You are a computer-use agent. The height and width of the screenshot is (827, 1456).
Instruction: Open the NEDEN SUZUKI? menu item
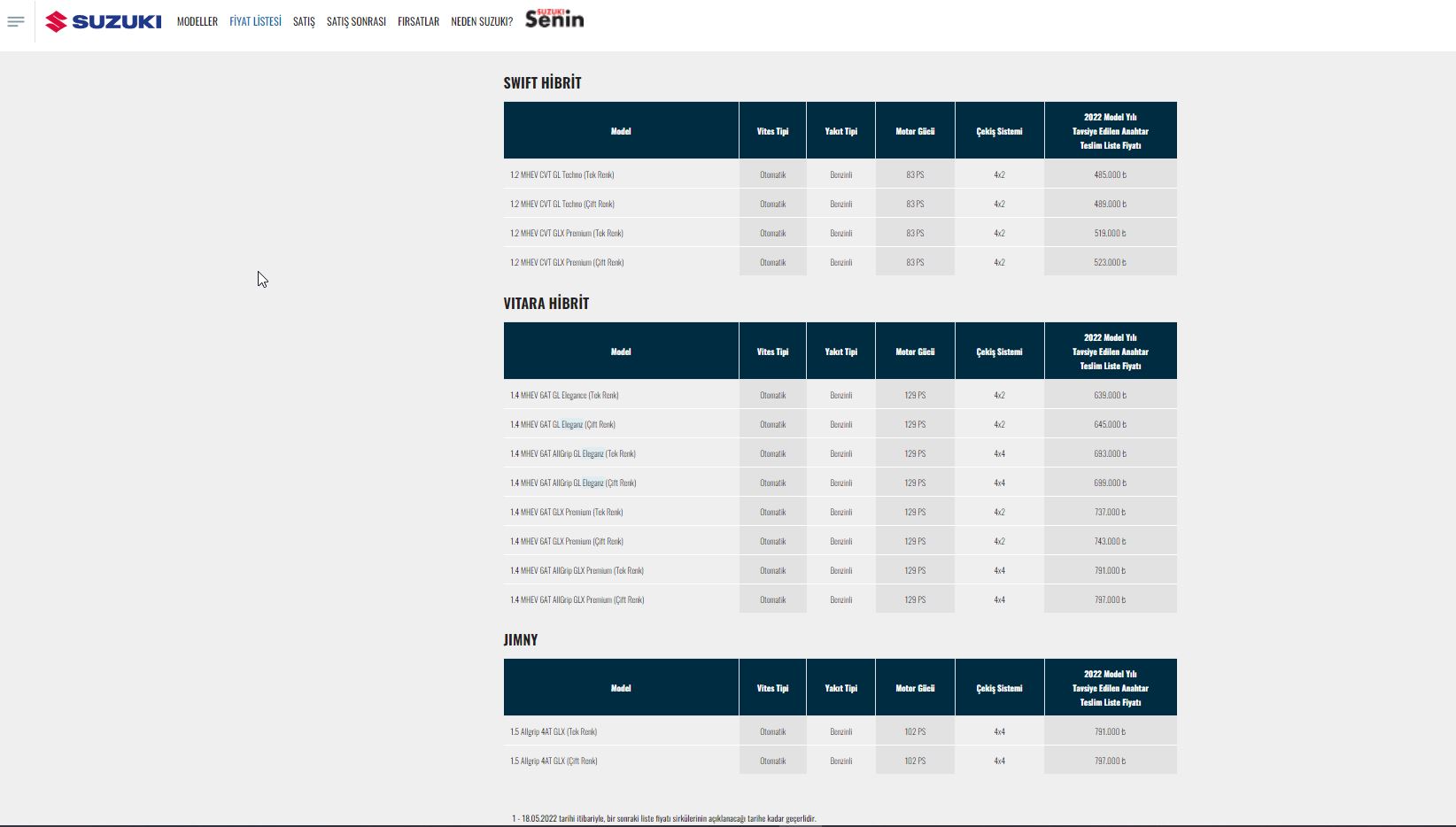482,21
